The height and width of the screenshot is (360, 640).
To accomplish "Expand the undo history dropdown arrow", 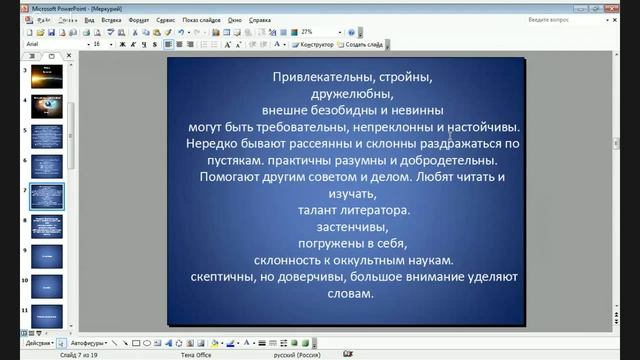I will (189, 32).
